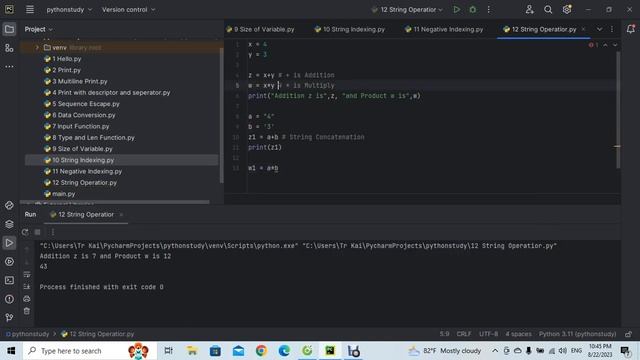Open Layers tool window icon
The width and height of the screenshot is (640, 360).
[9, 224]
